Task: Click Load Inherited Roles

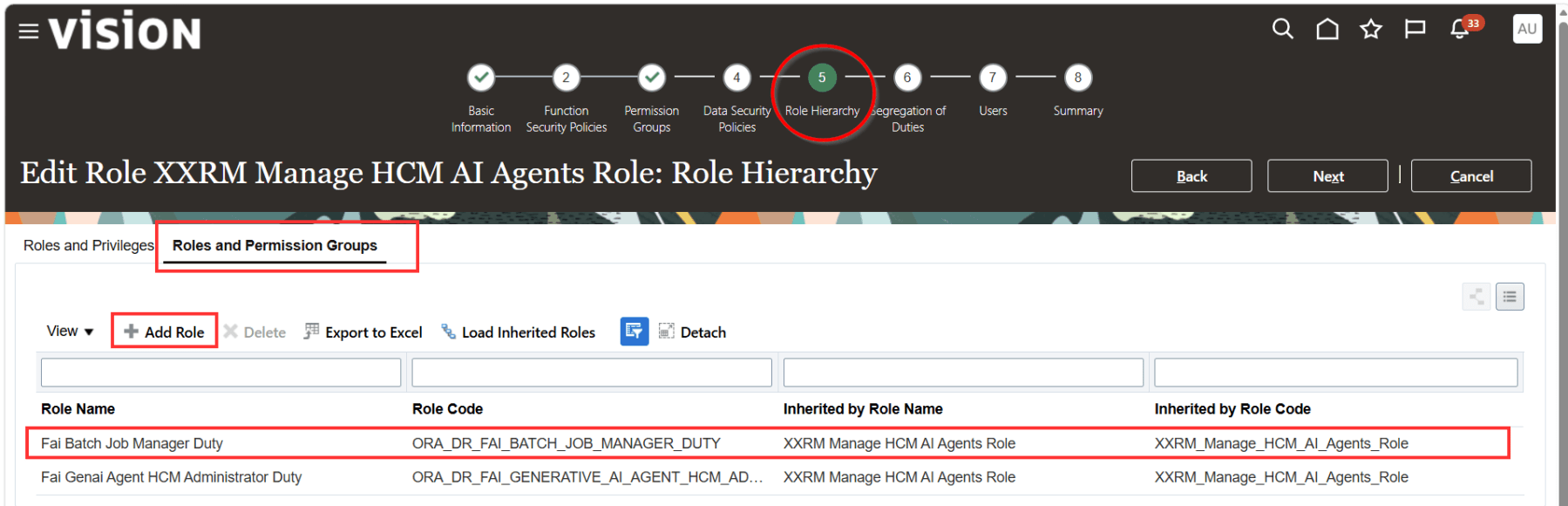Action: (519, 332)
